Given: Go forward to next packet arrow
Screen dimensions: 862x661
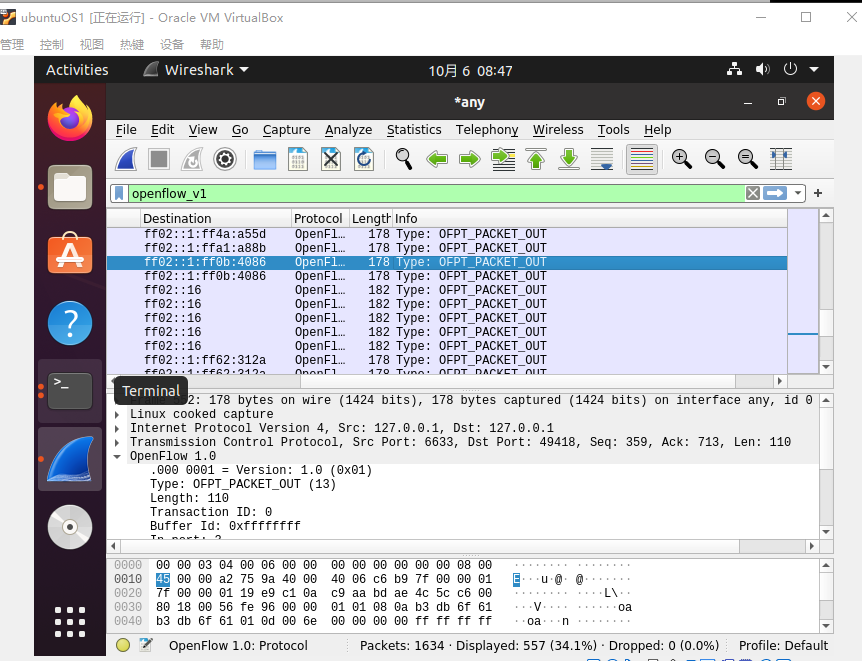Looking at the screenshot, I should tap(469, 159).
